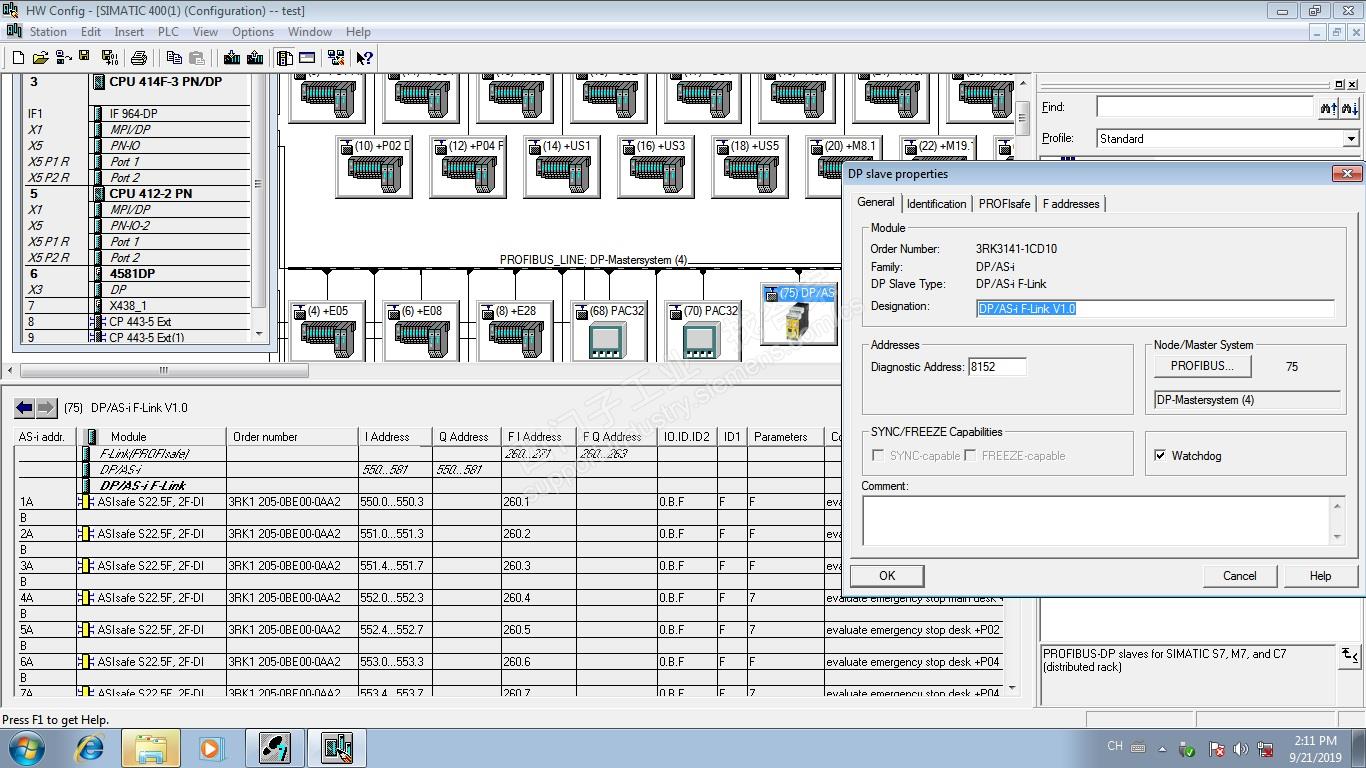This screenshot has width=1366, height=768.
Task: Open Windows Explorer from the taskbar
Action: point(151,748)
